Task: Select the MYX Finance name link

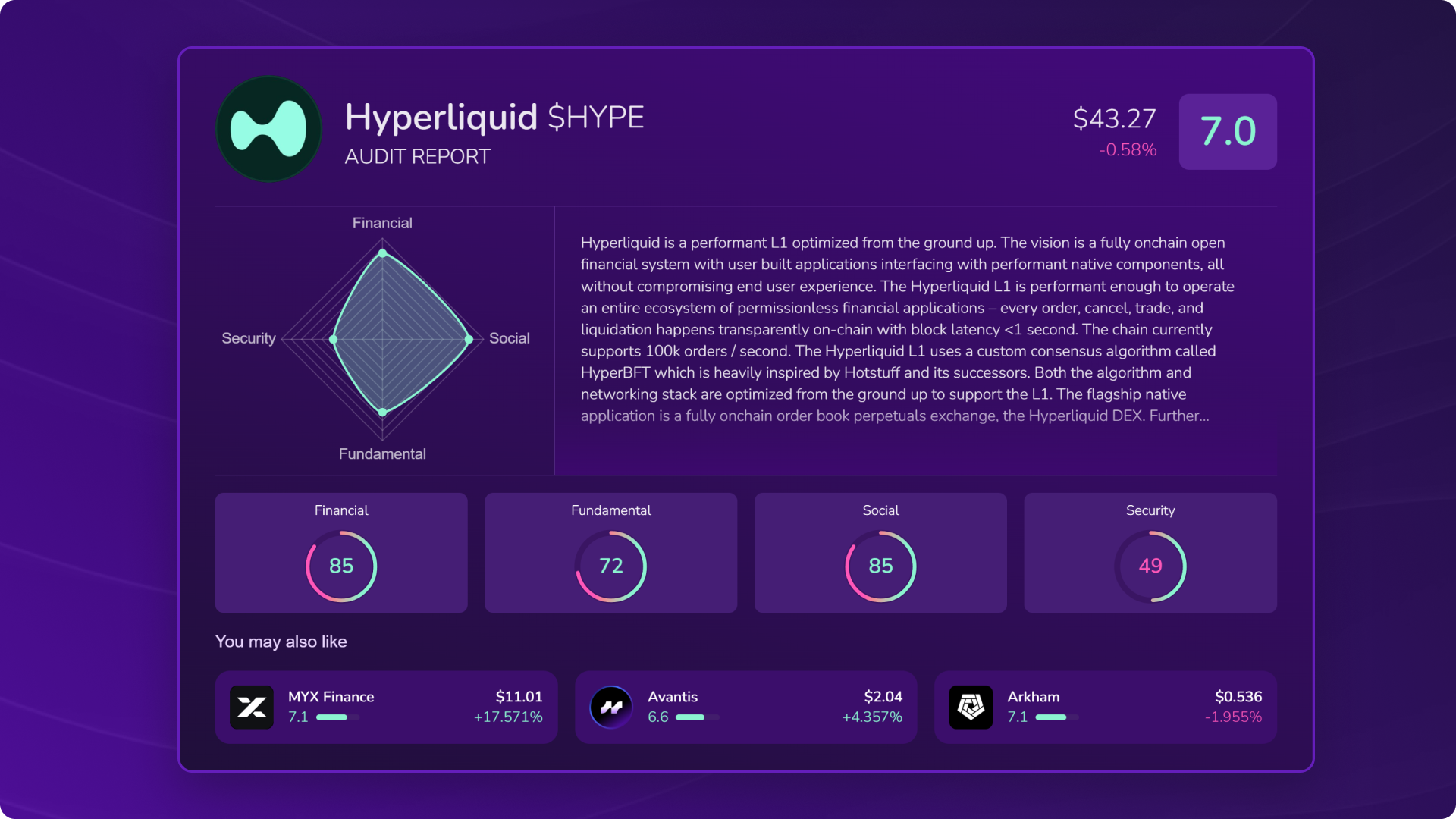Action: tap(331, 697)
